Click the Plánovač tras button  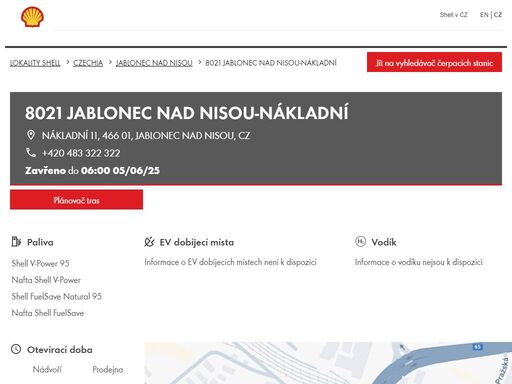coord(76,200)
